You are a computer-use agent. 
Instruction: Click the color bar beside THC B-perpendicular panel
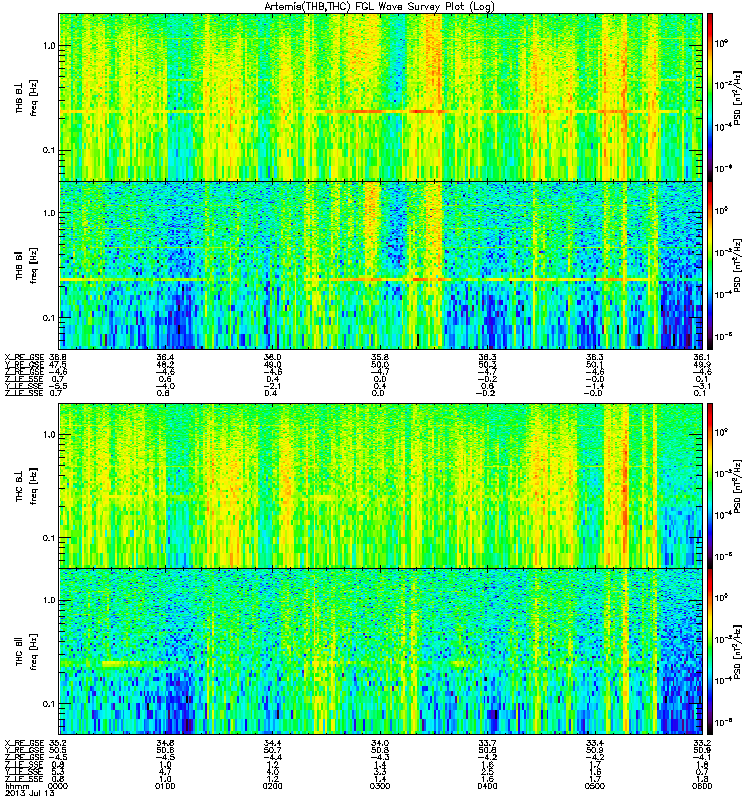point(710,485)
